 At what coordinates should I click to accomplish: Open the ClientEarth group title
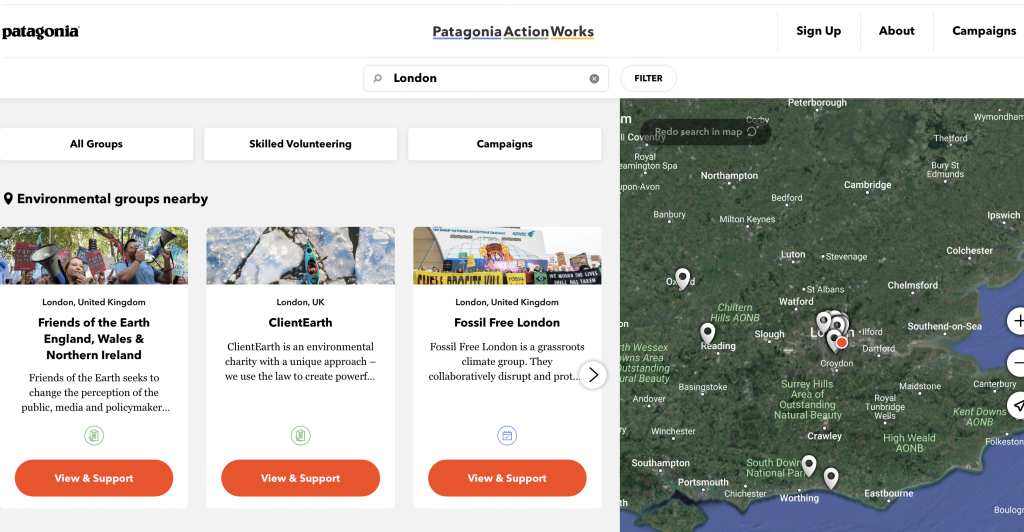300,322
